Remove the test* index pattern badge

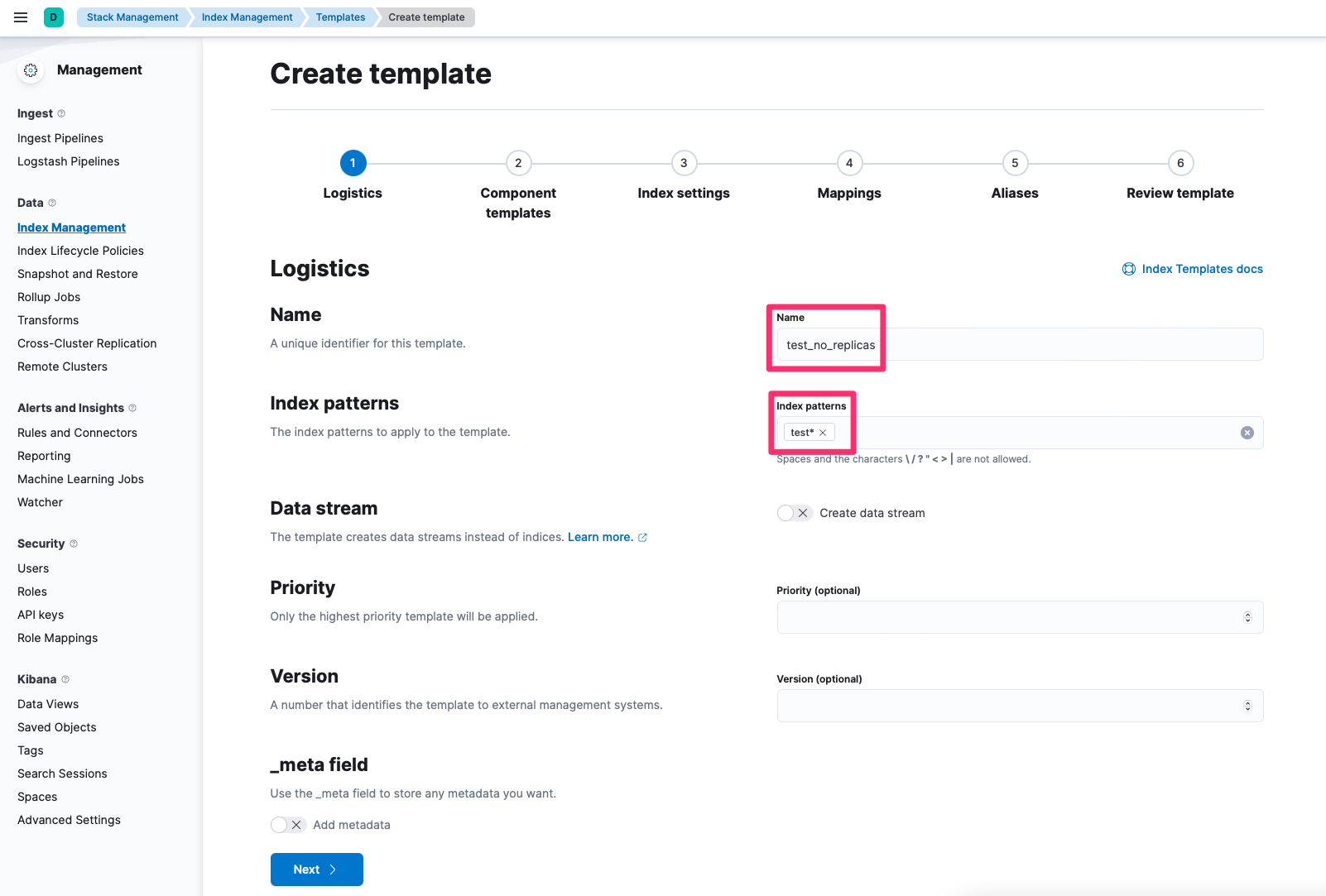[823, 433]
